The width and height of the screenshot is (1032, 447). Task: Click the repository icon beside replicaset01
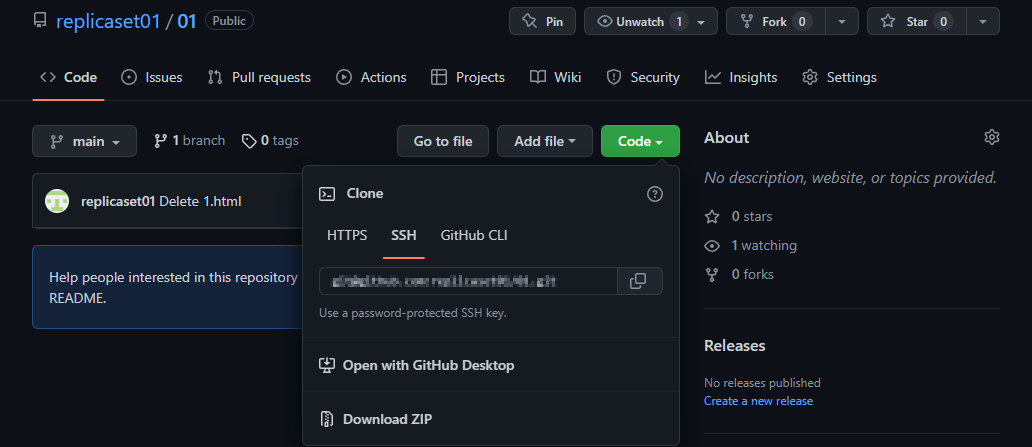coord(40,21)
